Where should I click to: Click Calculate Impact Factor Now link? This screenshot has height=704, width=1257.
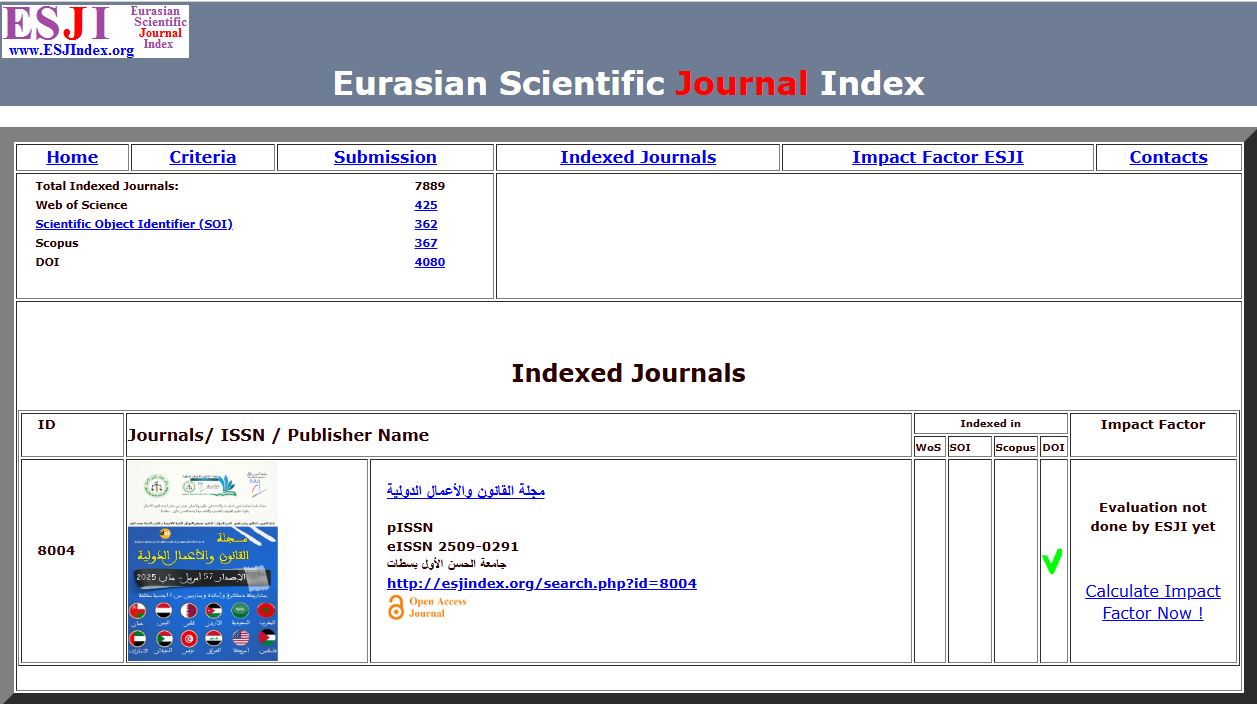click(1152, 602)
